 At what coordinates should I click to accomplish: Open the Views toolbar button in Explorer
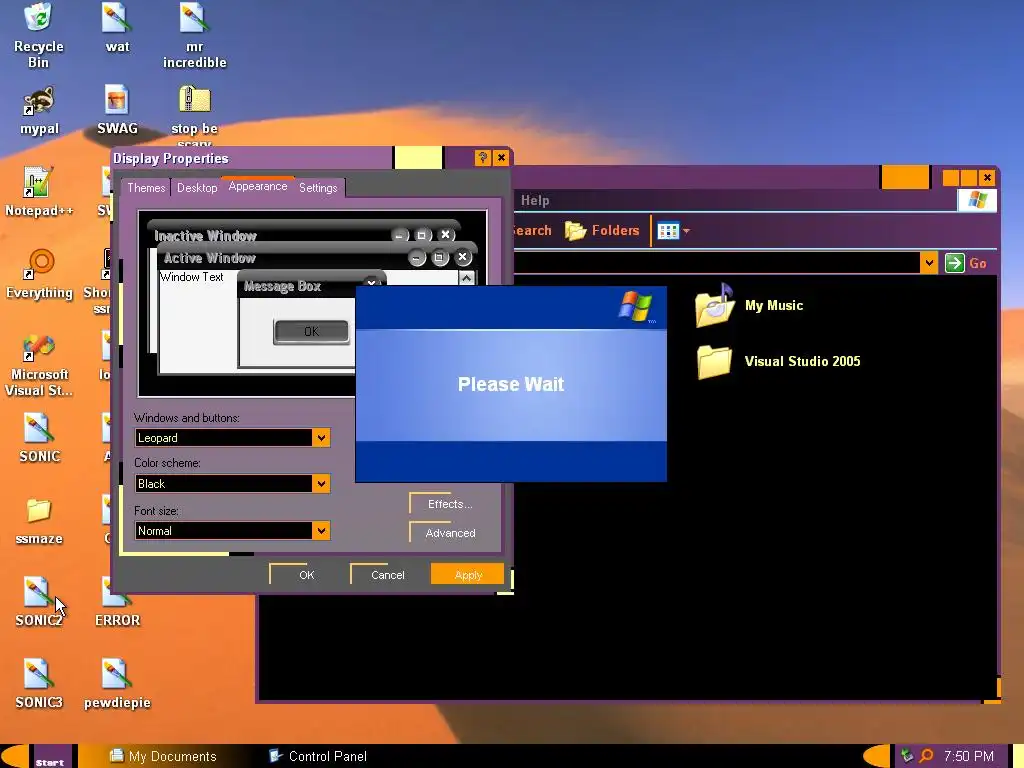(x=673, y=231)
